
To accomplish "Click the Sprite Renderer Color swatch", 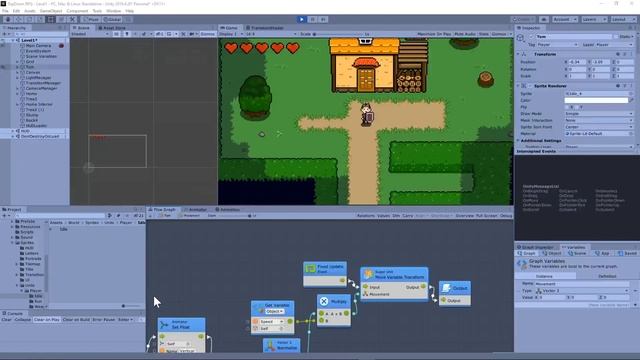I will (596, 100).
